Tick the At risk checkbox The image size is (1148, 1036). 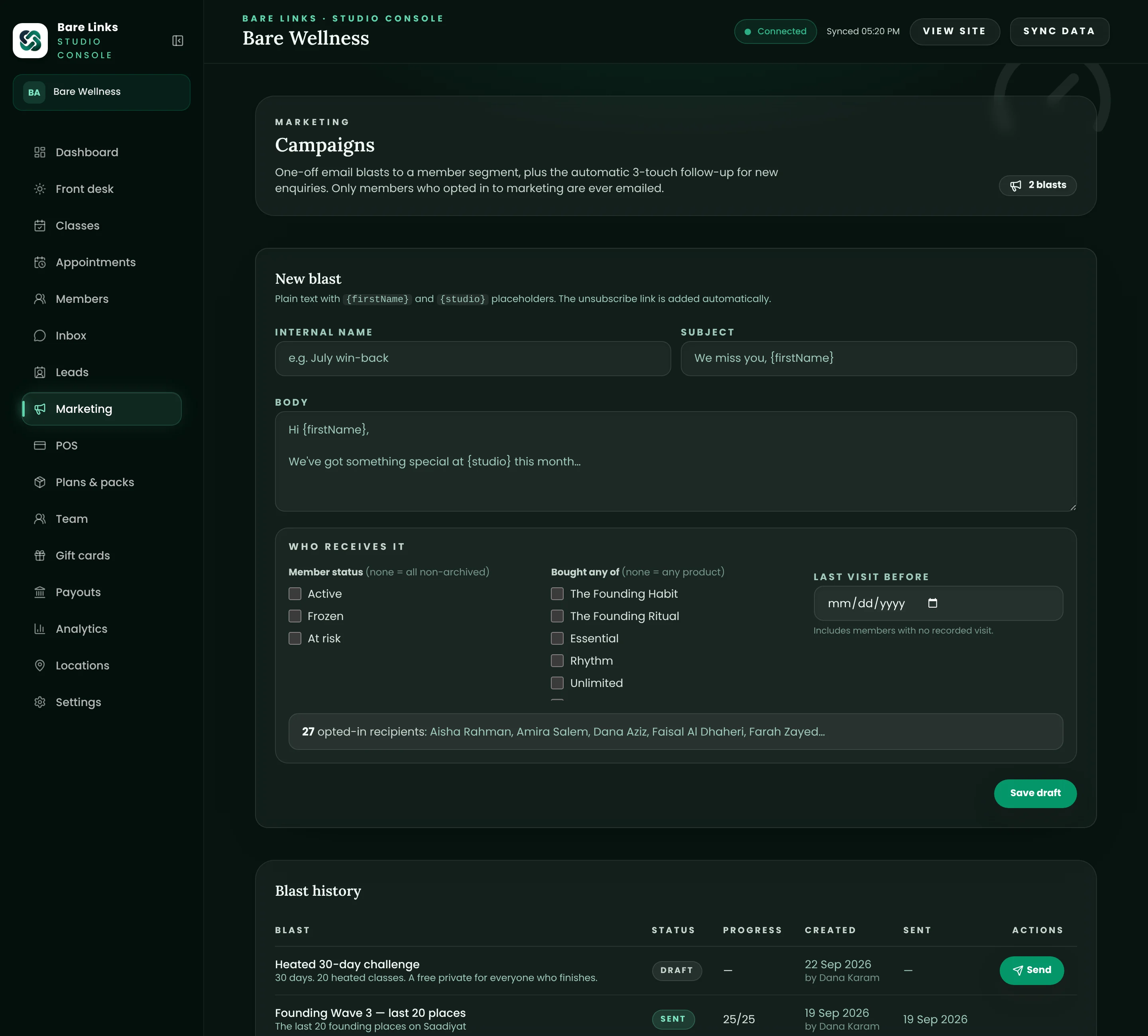(x=295, y=638)
